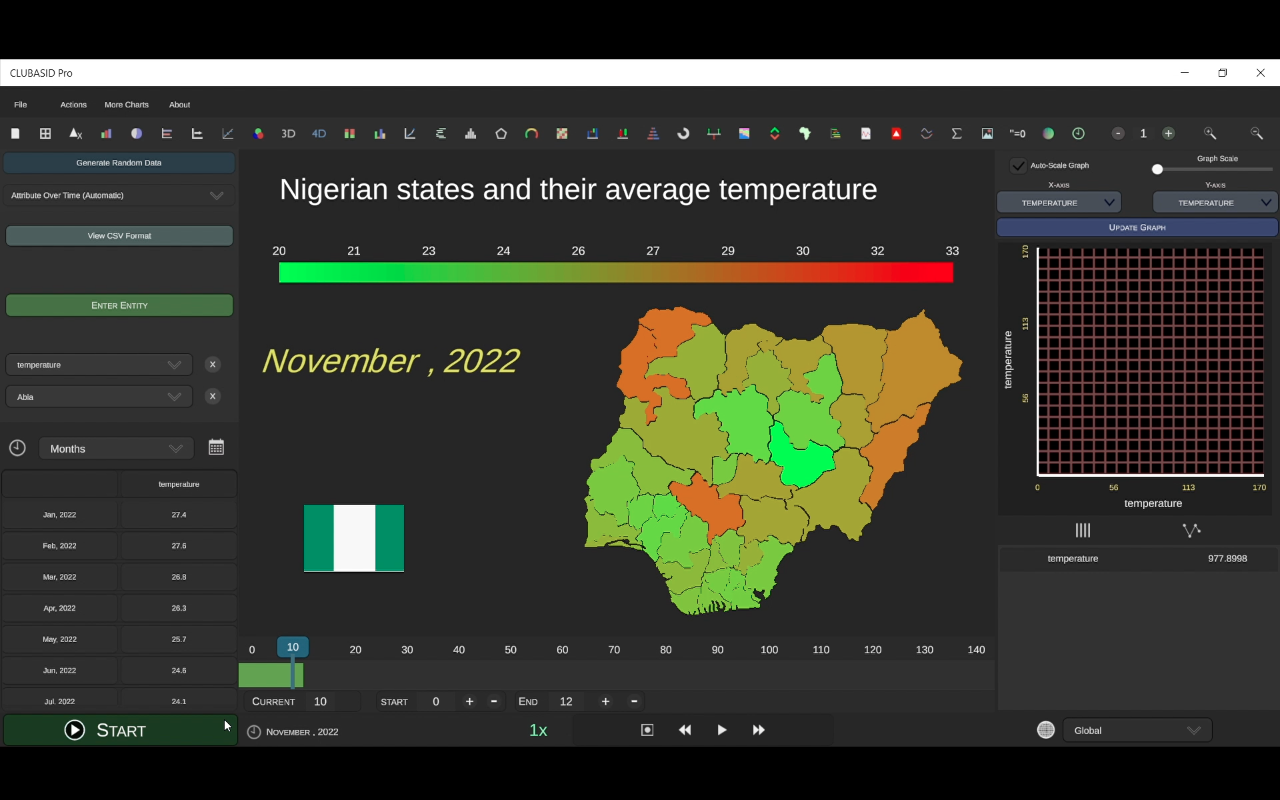1280x800 pixels.
Task: Click the zoom out magnifier icon
Action: click(x=1257, y=133)
